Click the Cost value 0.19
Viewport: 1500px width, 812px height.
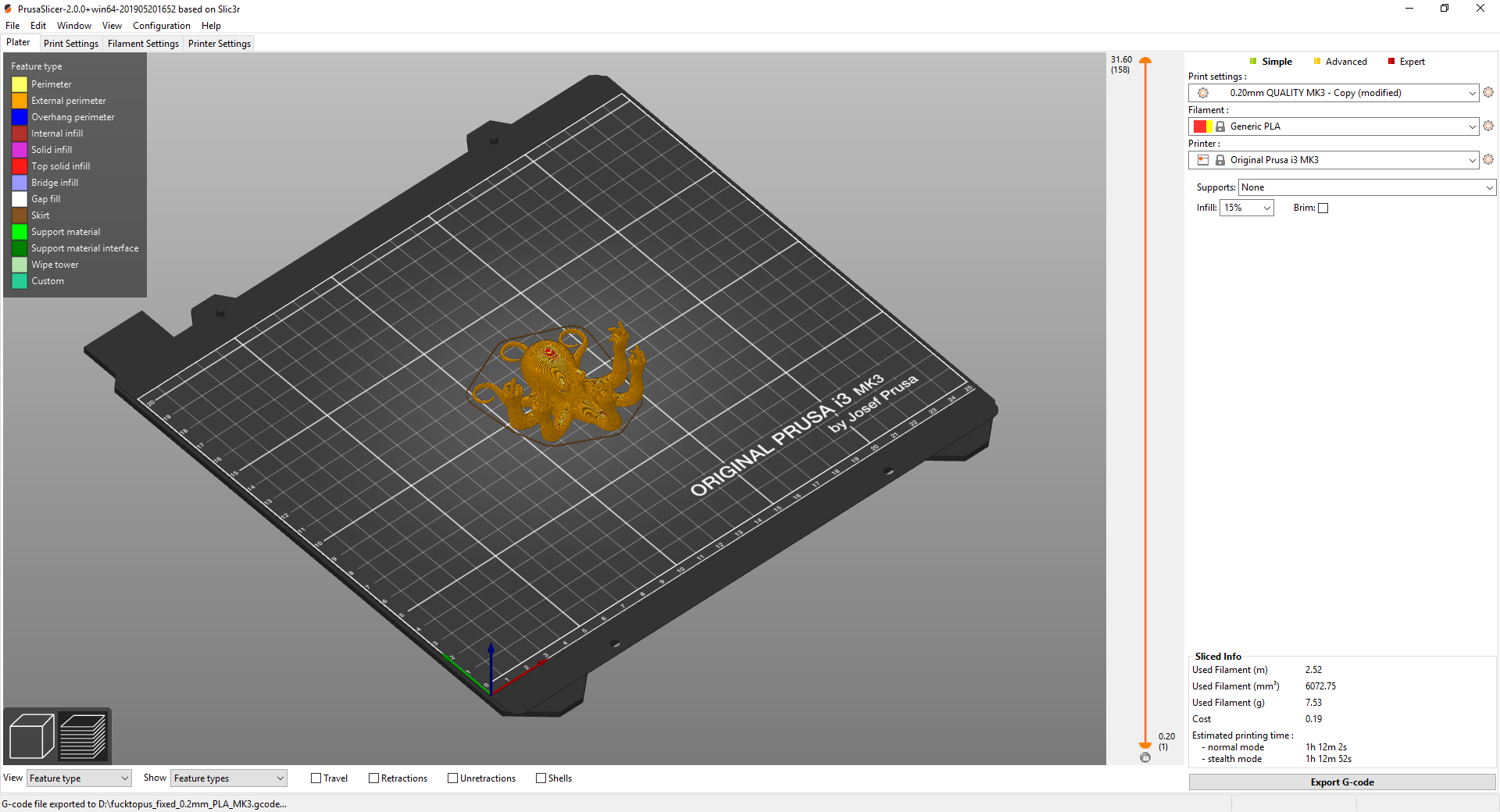click(x=1313, y=719)
